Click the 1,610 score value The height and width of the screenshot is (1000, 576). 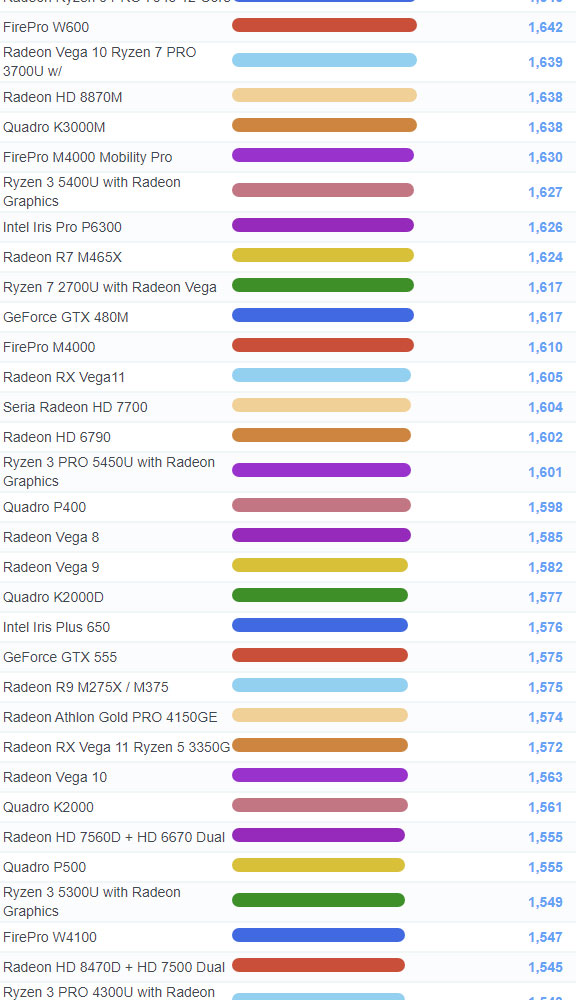(x=545, y=348)
